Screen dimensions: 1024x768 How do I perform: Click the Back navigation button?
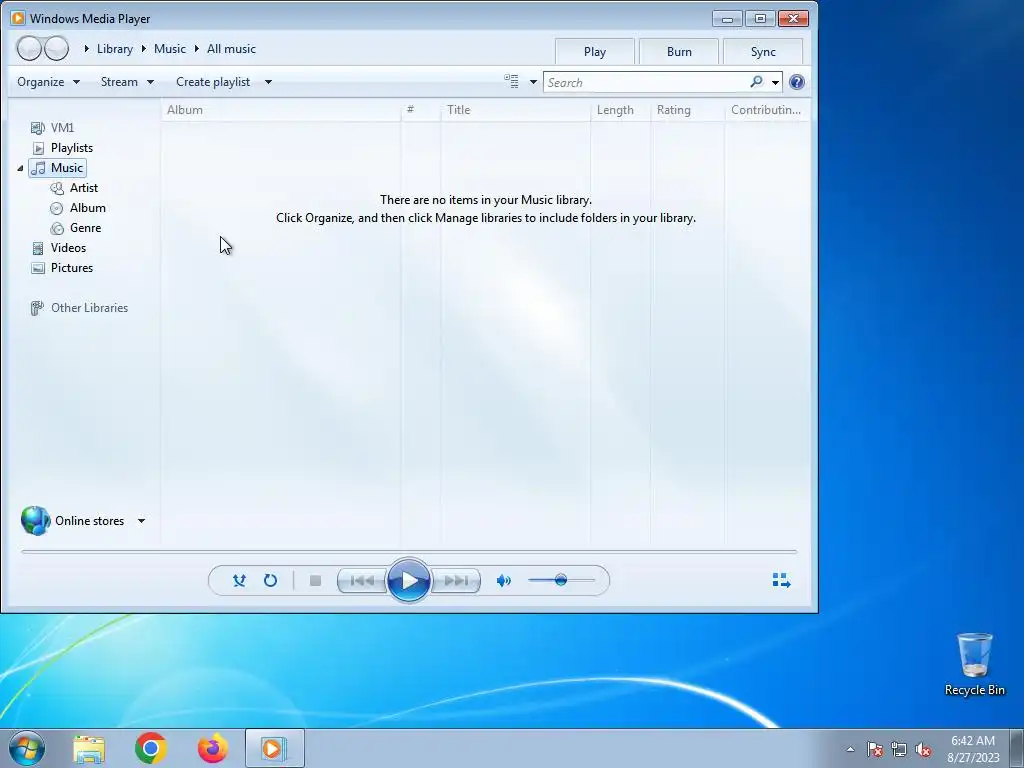point(29,48)
